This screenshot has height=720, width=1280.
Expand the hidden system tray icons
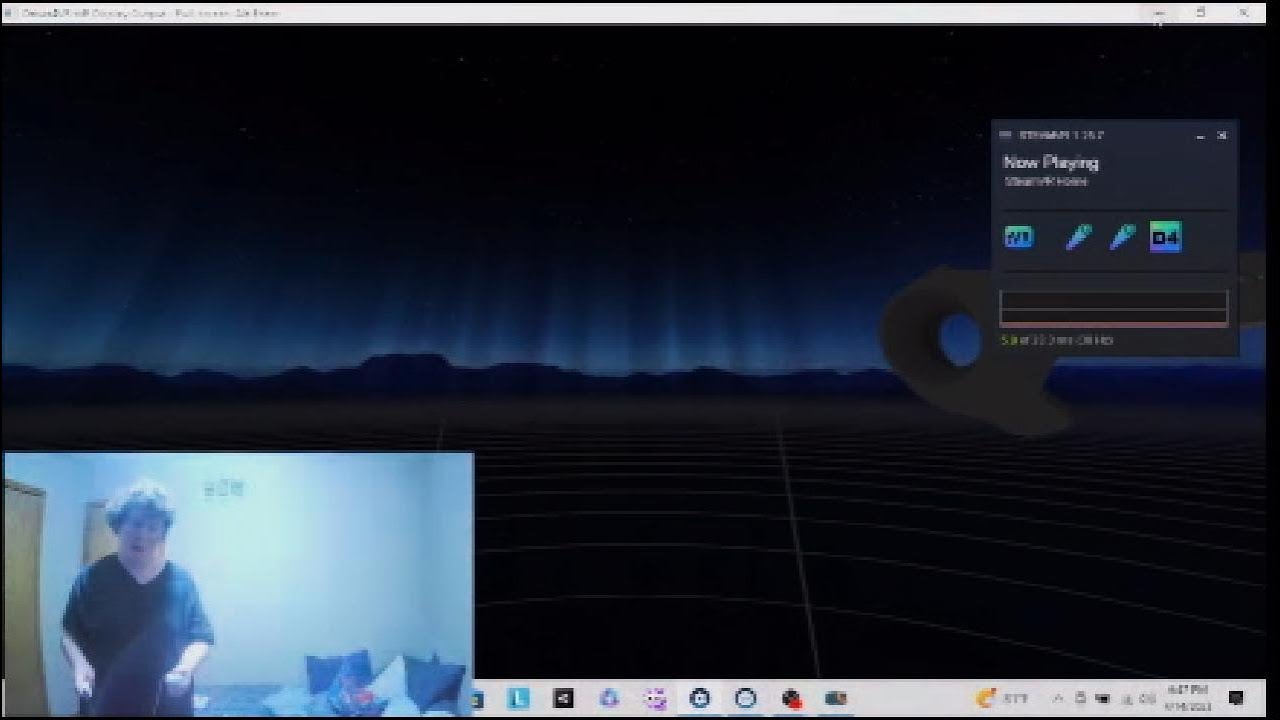(1058, 698)
